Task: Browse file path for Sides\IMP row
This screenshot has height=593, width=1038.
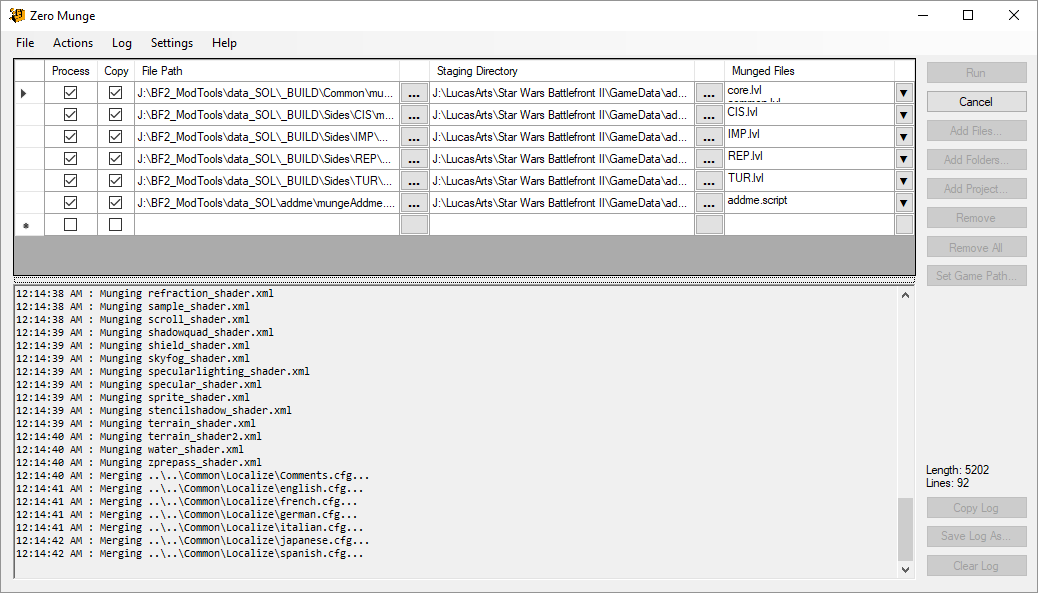Action: (x=414, y=136)
